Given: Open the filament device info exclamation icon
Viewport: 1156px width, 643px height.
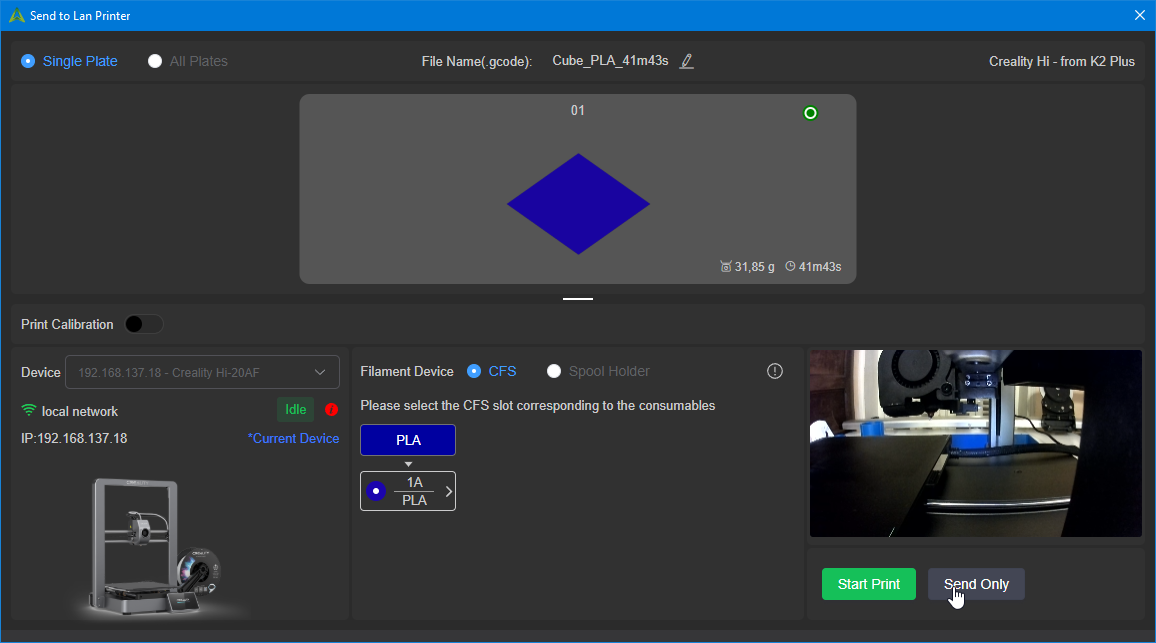Looking at the screenshot, I should pos(775,371).
